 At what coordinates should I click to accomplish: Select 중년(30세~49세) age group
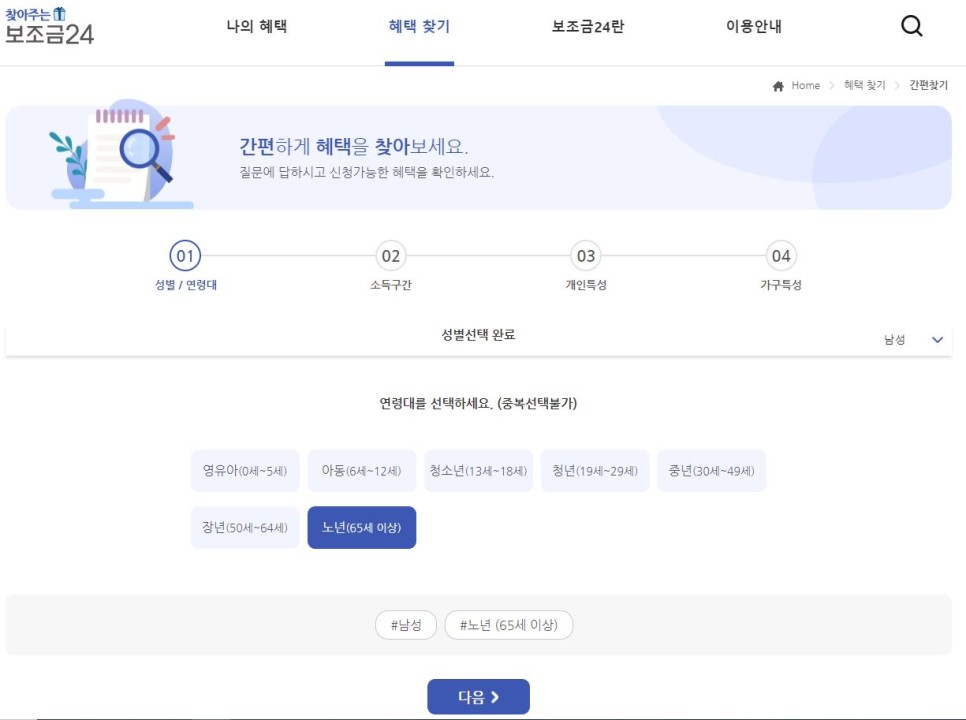click(x=712, y=471)
